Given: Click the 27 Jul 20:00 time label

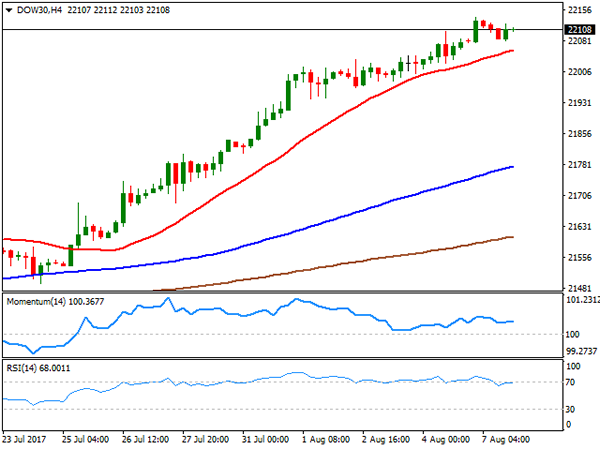Looking at the screenshot, I should 205,439.
